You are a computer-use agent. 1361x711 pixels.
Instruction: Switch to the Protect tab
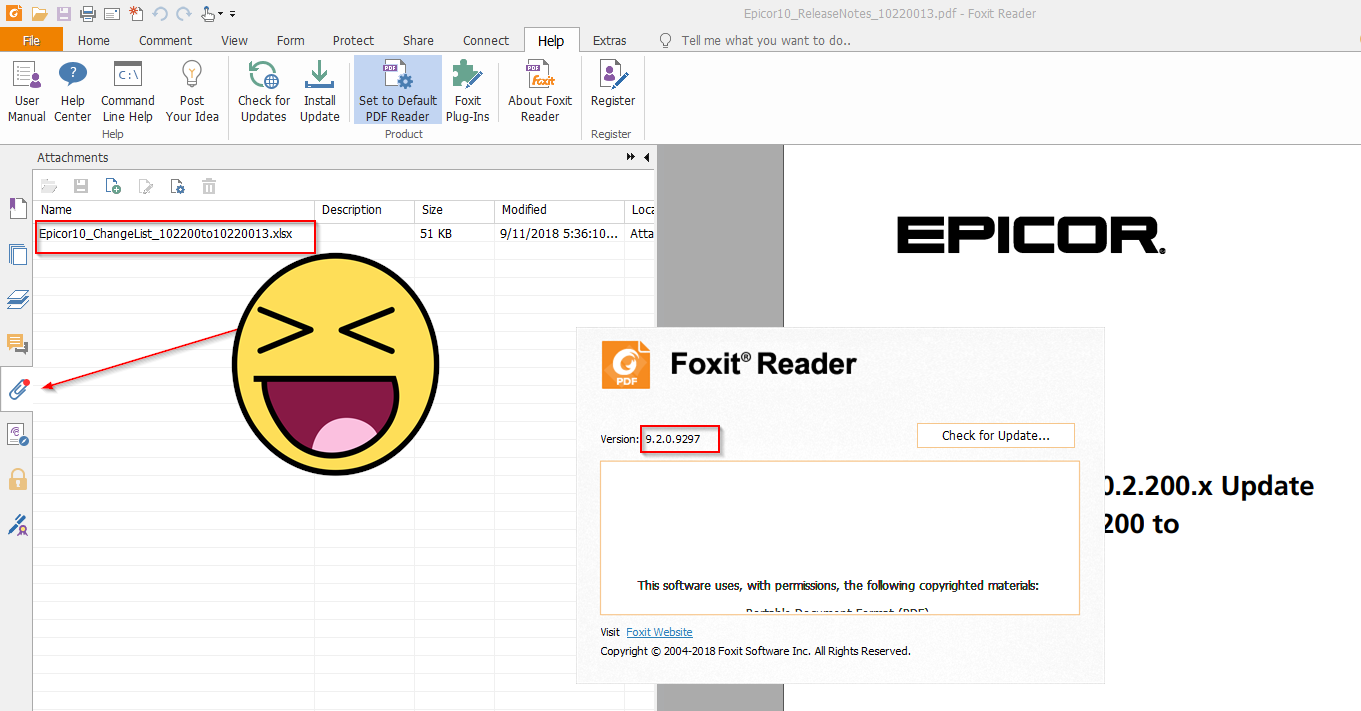[354, 40]
